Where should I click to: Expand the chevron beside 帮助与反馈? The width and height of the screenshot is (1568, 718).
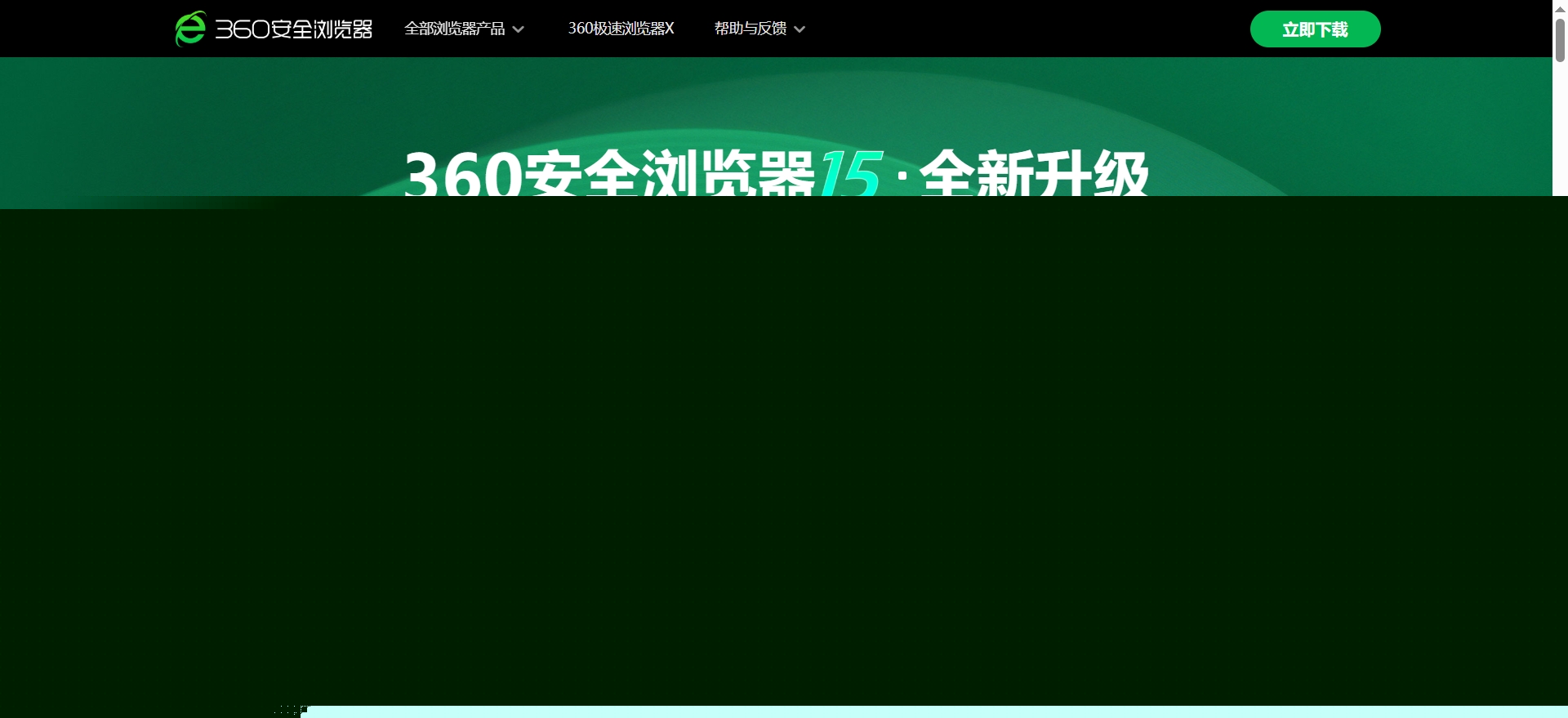pos(800,29)
